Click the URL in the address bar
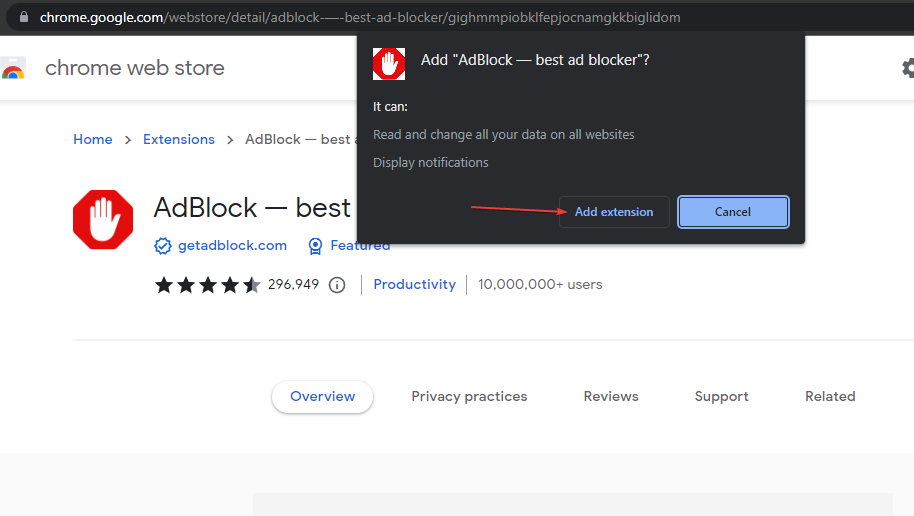 [x=360, y=17]
